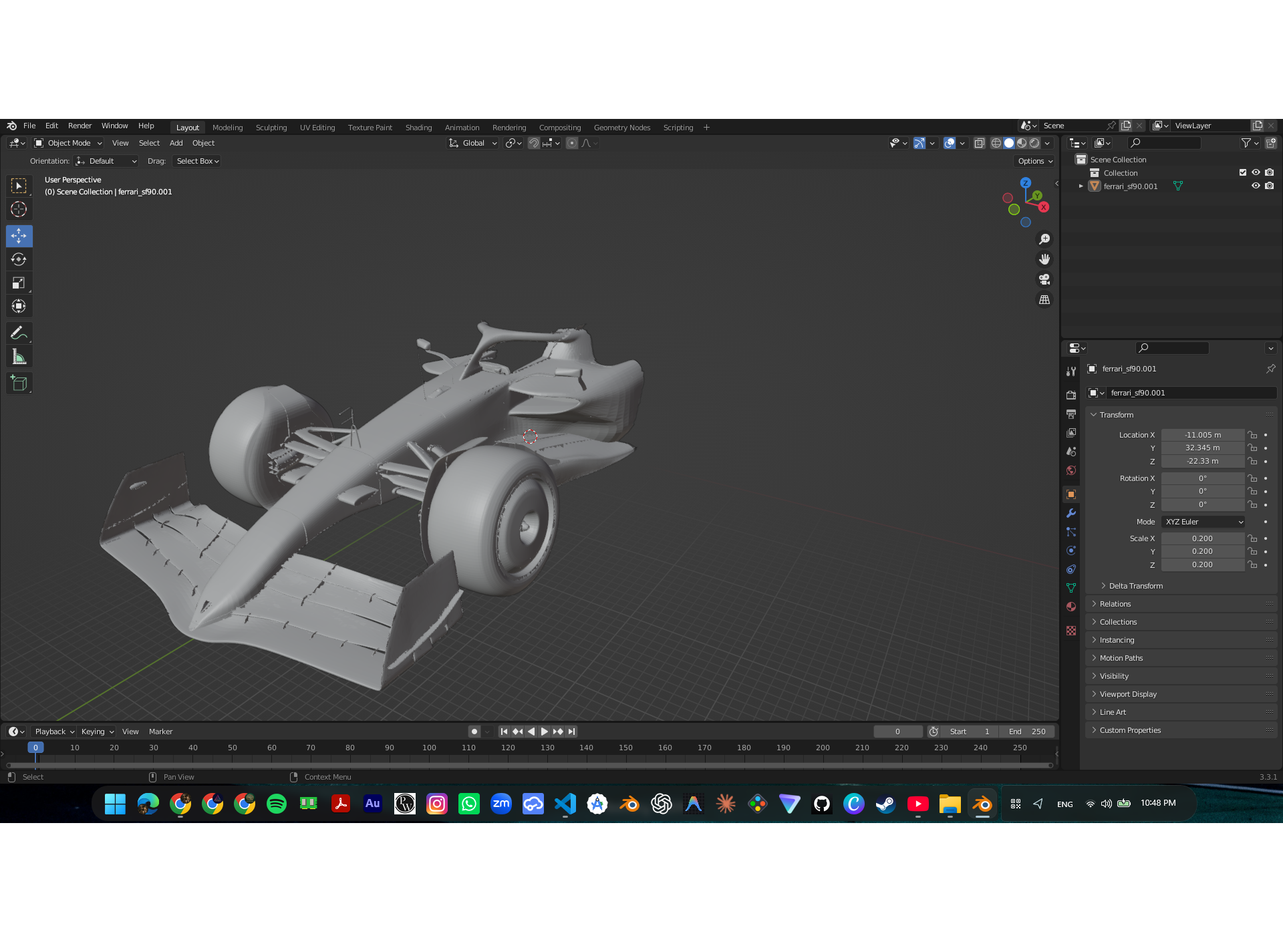Screen dimensions: 1283x952
Task: Open the World properties tab
Action: tap(1071, 470)
